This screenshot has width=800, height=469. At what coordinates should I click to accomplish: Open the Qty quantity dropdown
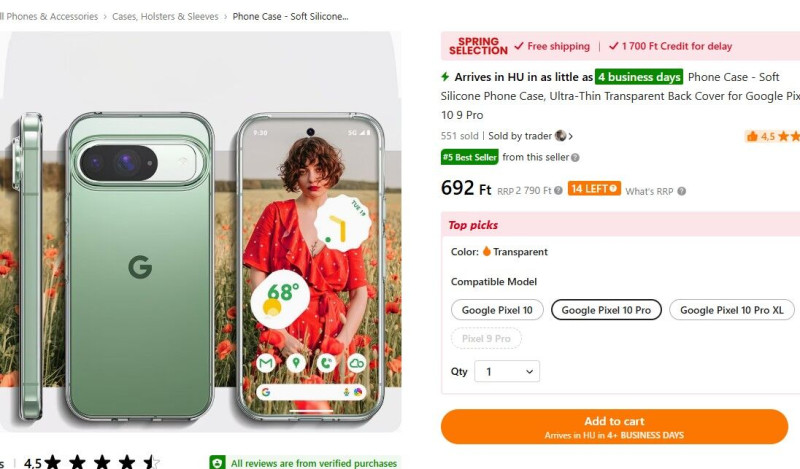coord(507,371)
